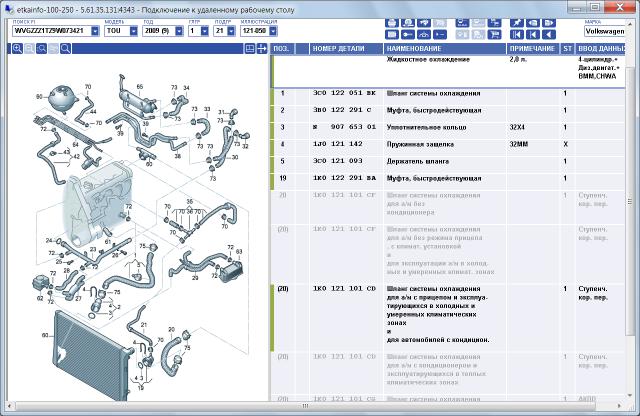Click the ПОЗ. column header
Image resolution: width=640 pixels, height=416 pixels.
(282, 49)
